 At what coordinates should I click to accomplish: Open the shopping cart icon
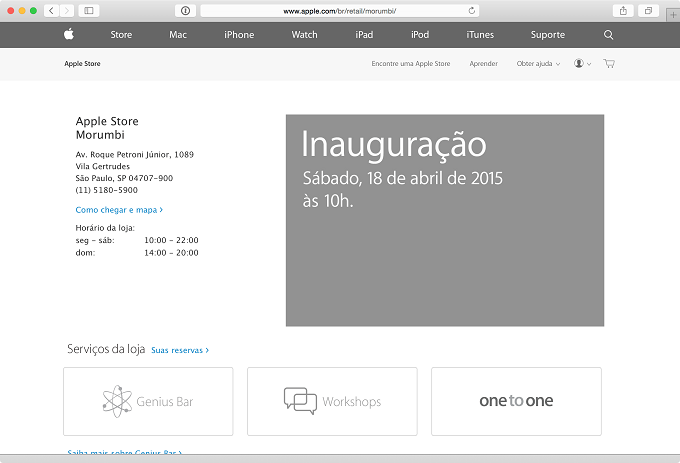tap(609, 63)
